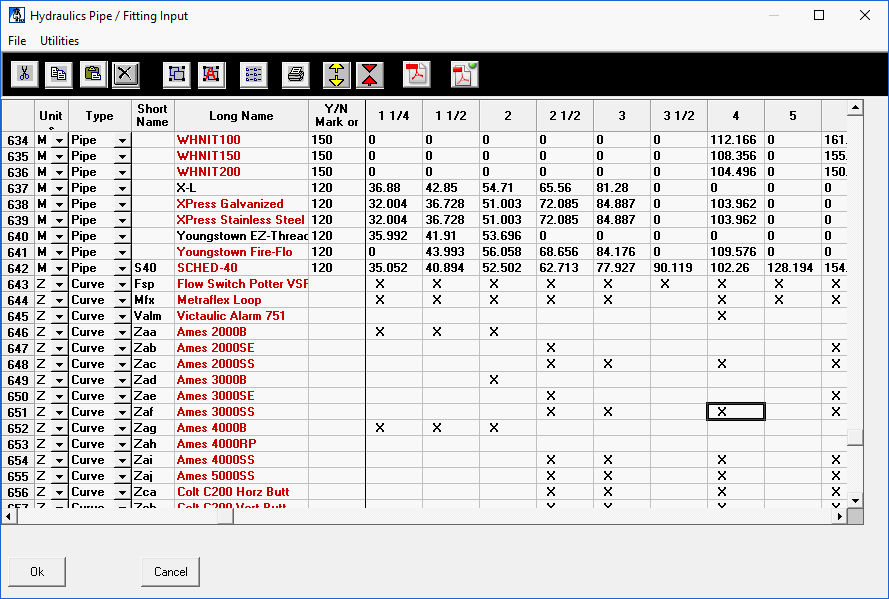The image size is (889, 599).
Task: Toggle Flow Switch Potter X under 3 1/2
Action: [x=679, y=284]
